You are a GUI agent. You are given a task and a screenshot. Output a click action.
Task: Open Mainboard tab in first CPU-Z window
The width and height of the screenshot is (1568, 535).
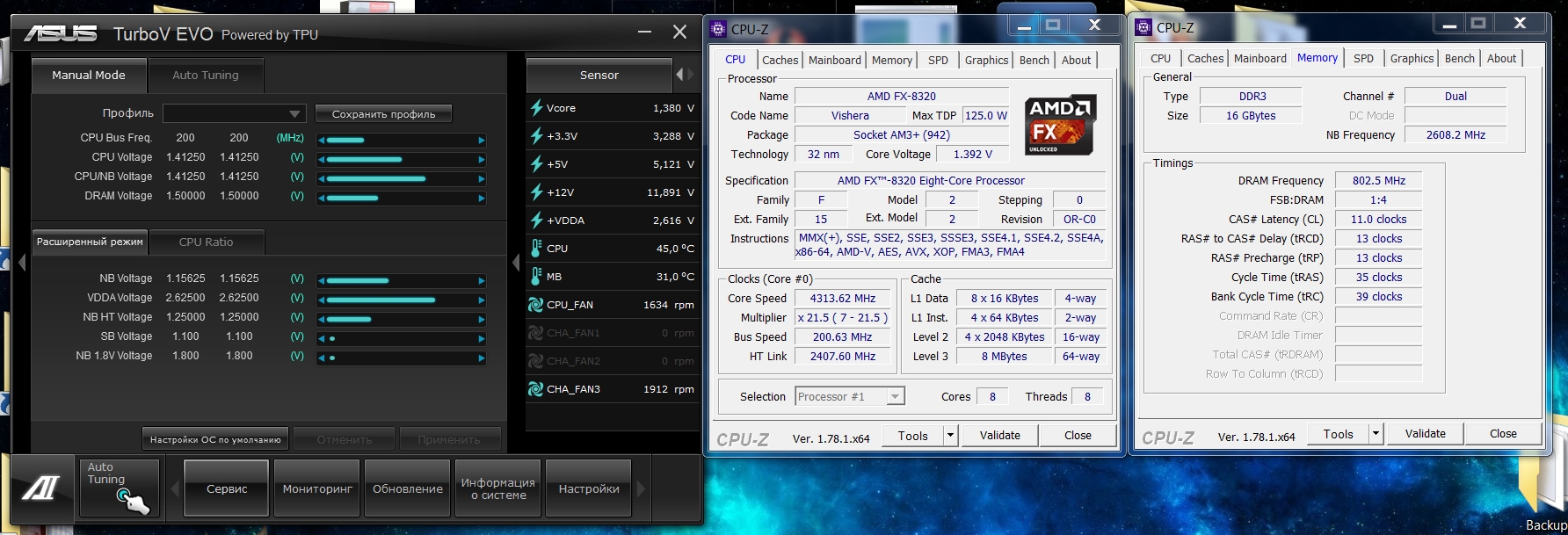click(835, 60)
